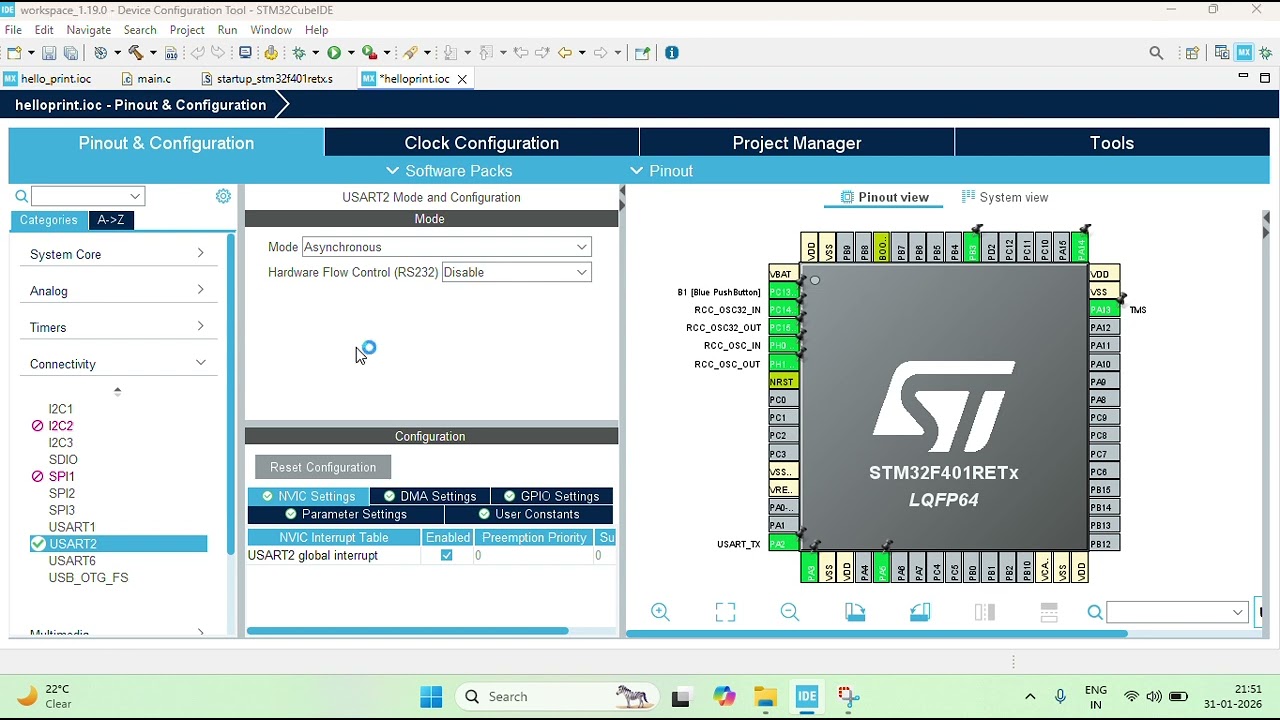Click the Snipping Tool taskbar icon
This screenshot has width=1280, height=720.
[x=848, y=697]
